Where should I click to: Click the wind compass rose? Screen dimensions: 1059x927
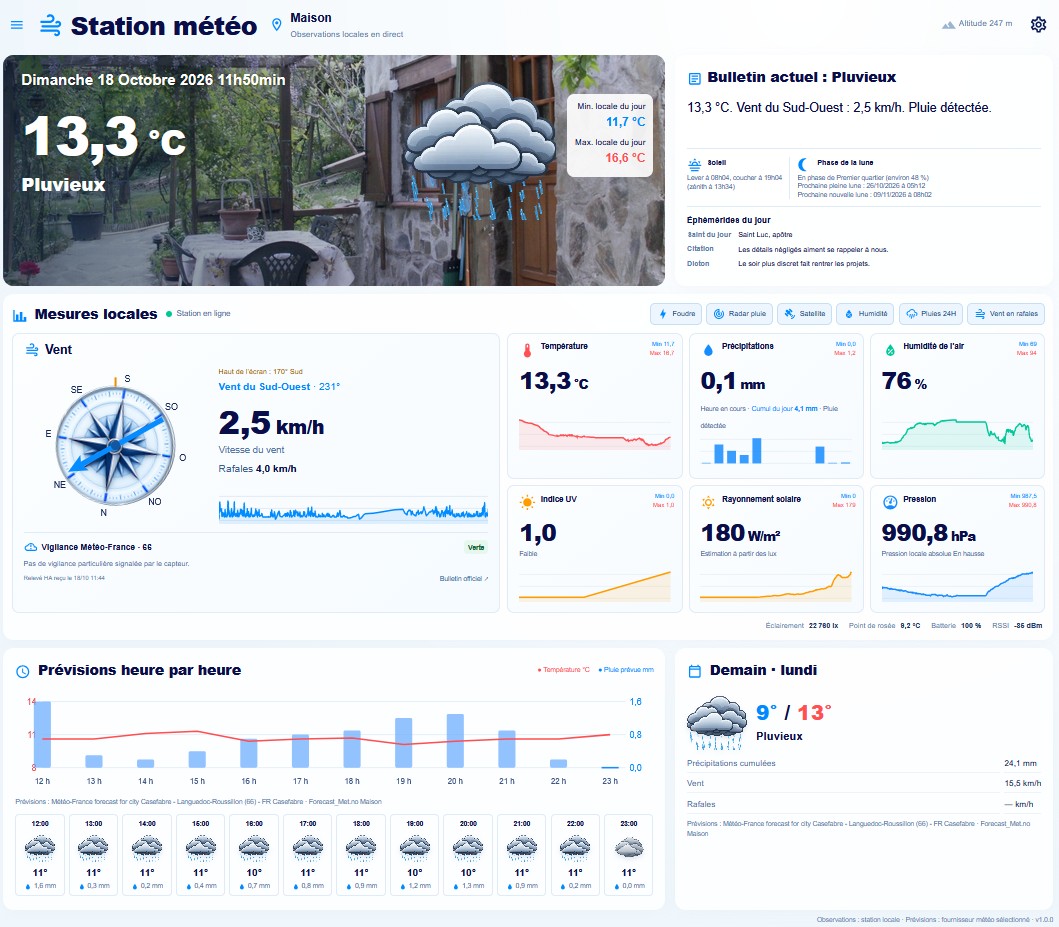coord(115,446)
